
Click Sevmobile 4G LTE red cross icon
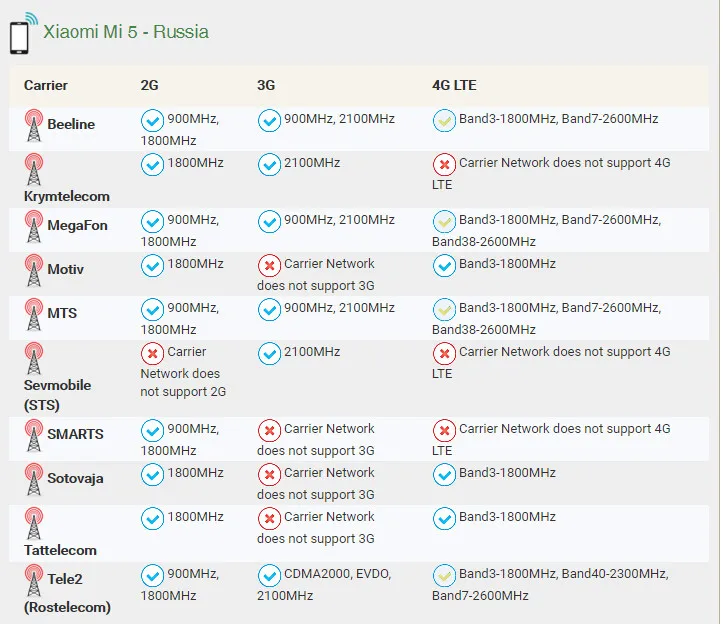point(444,354)
